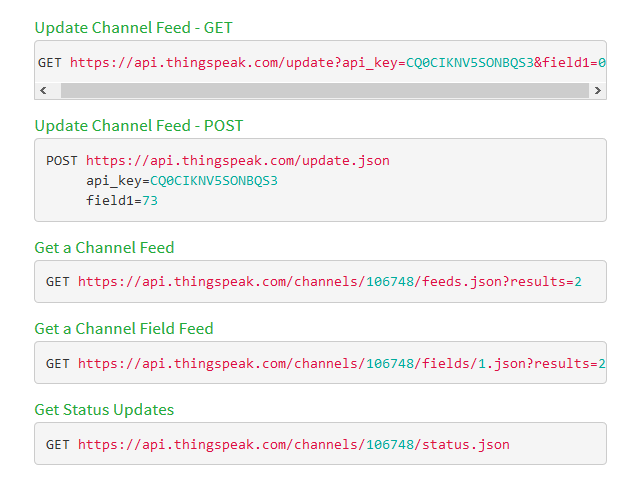638x499 pixels.
Task: Click the 'Get a Channel Feed' heading
Action: pyautogui.click(x=104, y=247)
